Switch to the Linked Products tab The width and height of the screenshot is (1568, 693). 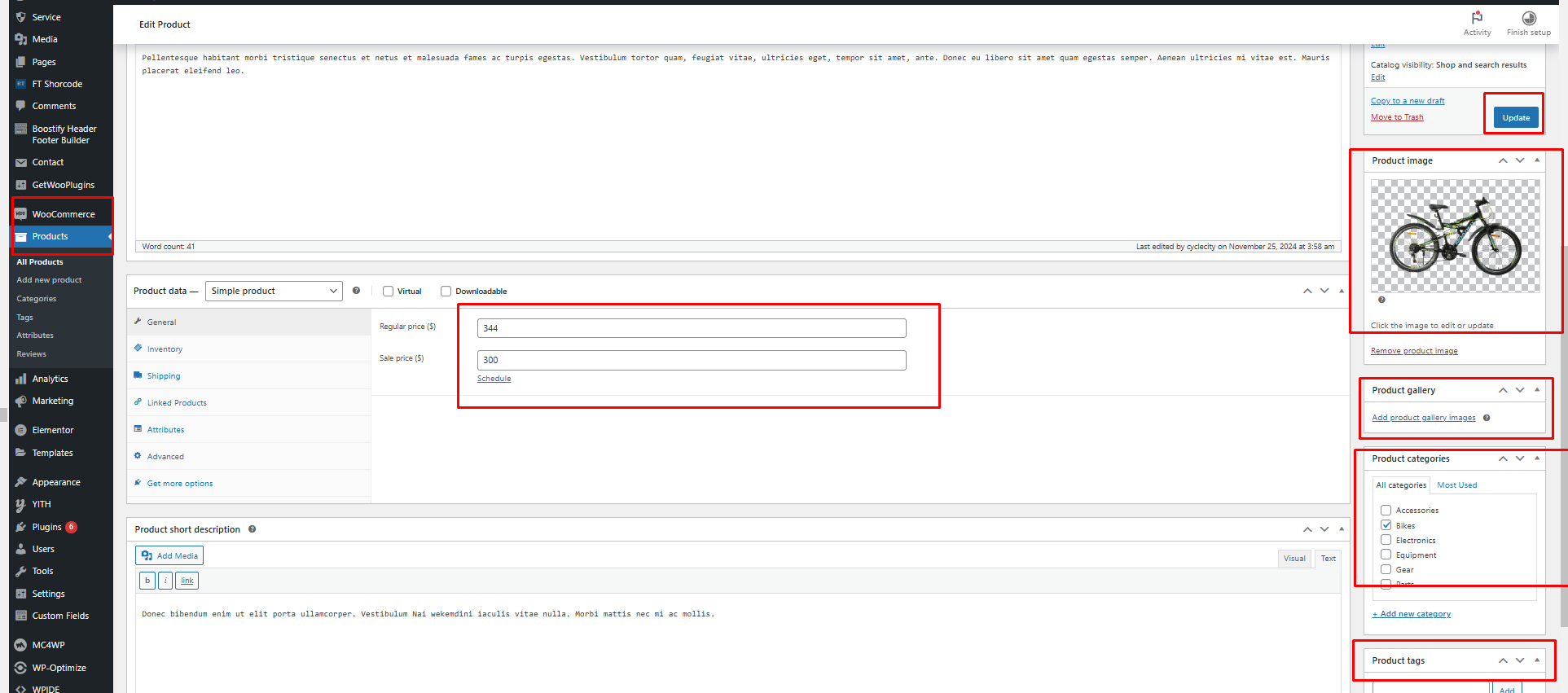(249, 402)
